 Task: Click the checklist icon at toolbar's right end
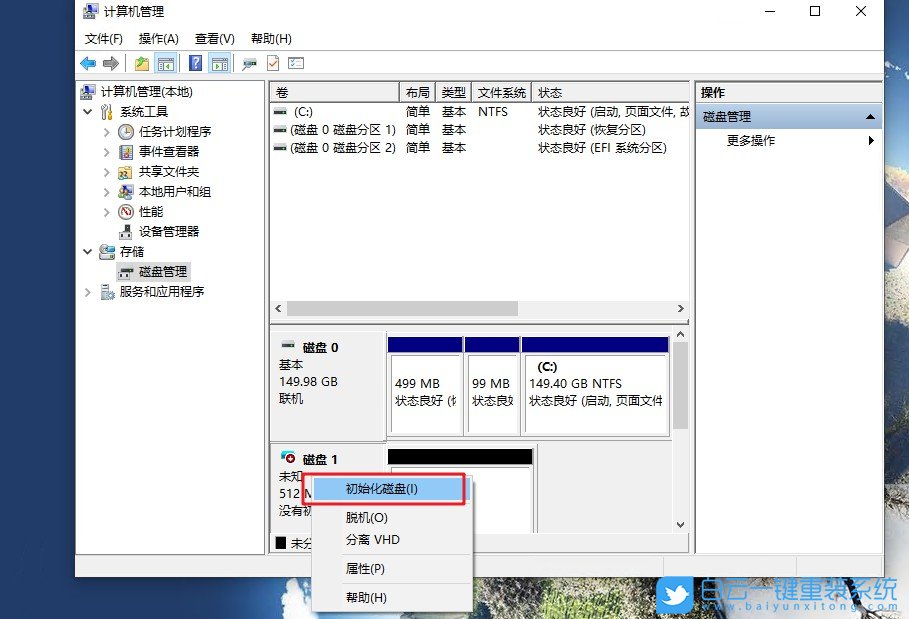coord(294,62)
